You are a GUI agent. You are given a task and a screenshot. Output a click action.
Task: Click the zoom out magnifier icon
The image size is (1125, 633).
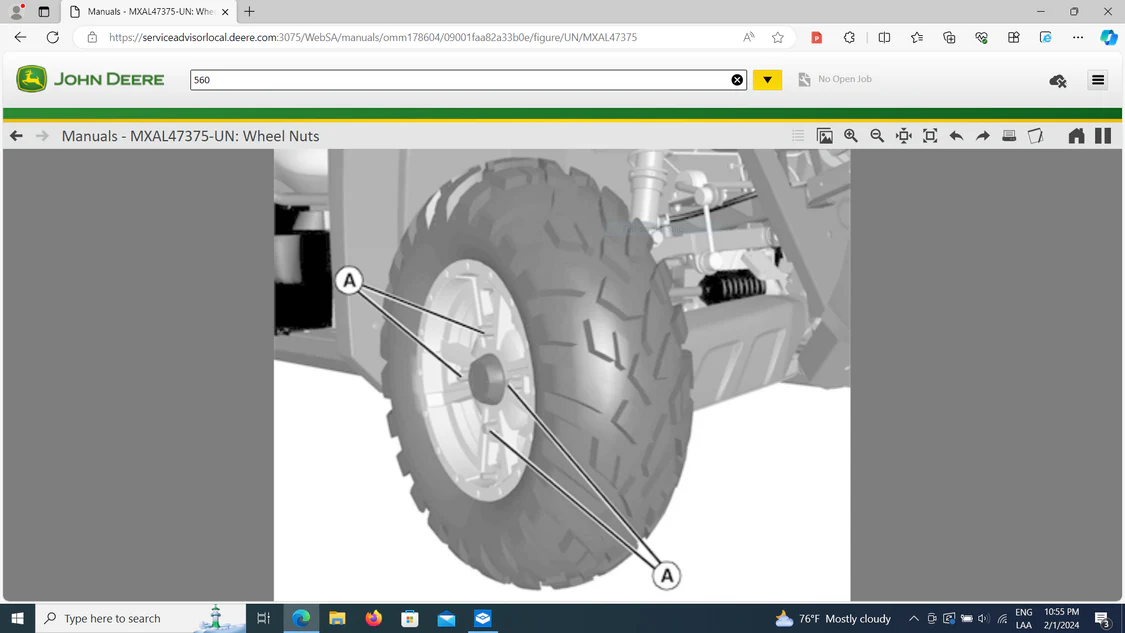point(877,136)
